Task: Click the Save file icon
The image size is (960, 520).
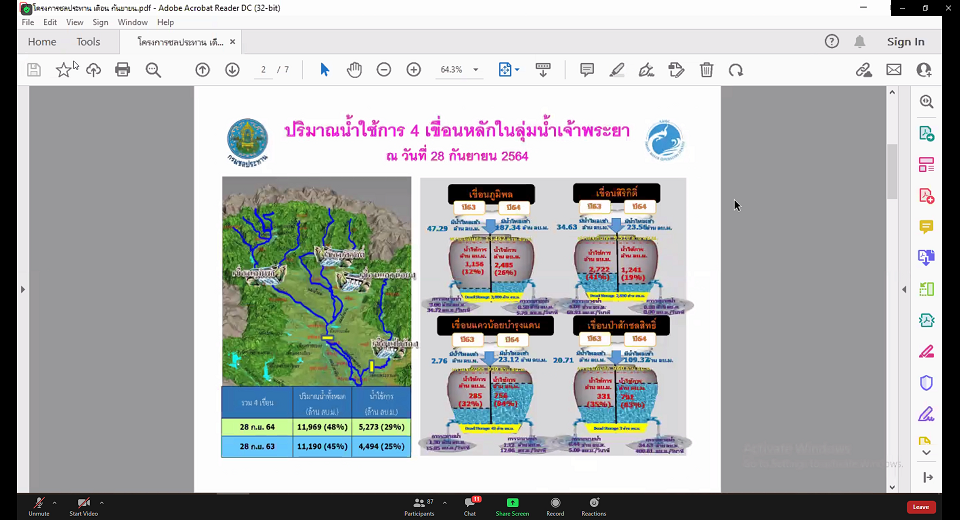Action: 34,70
